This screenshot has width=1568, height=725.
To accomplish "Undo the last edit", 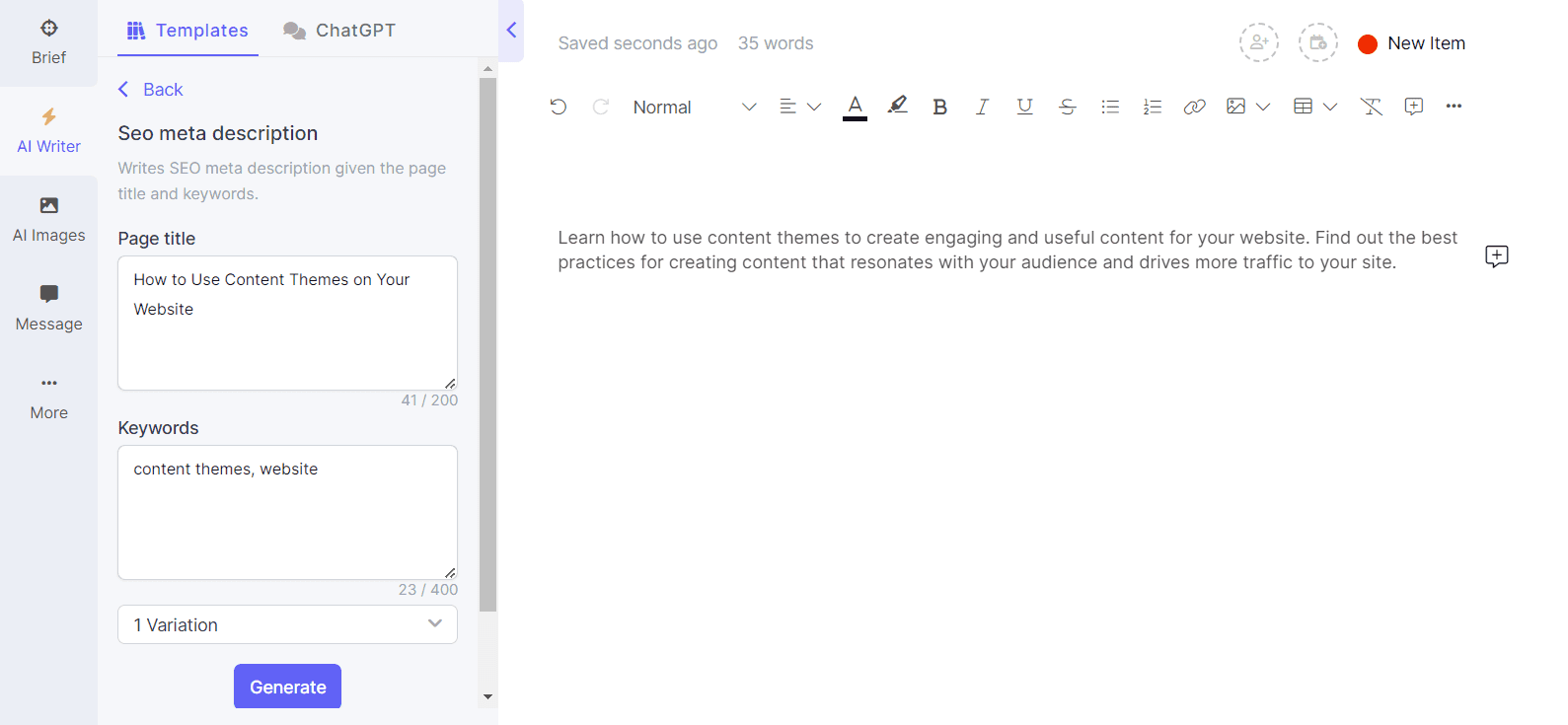I will pyautogui.click(x=559, y=107).
